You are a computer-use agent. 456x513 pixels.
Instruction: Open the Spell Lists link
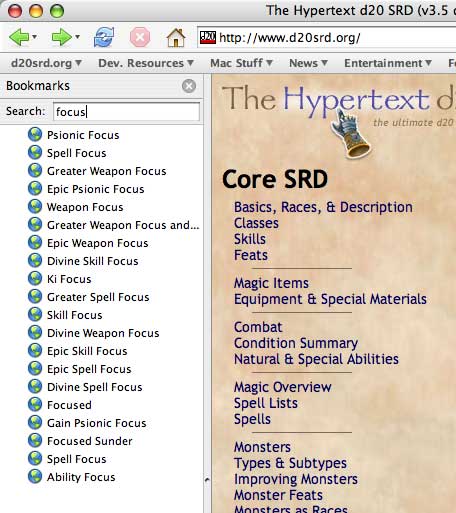point(266,403)
